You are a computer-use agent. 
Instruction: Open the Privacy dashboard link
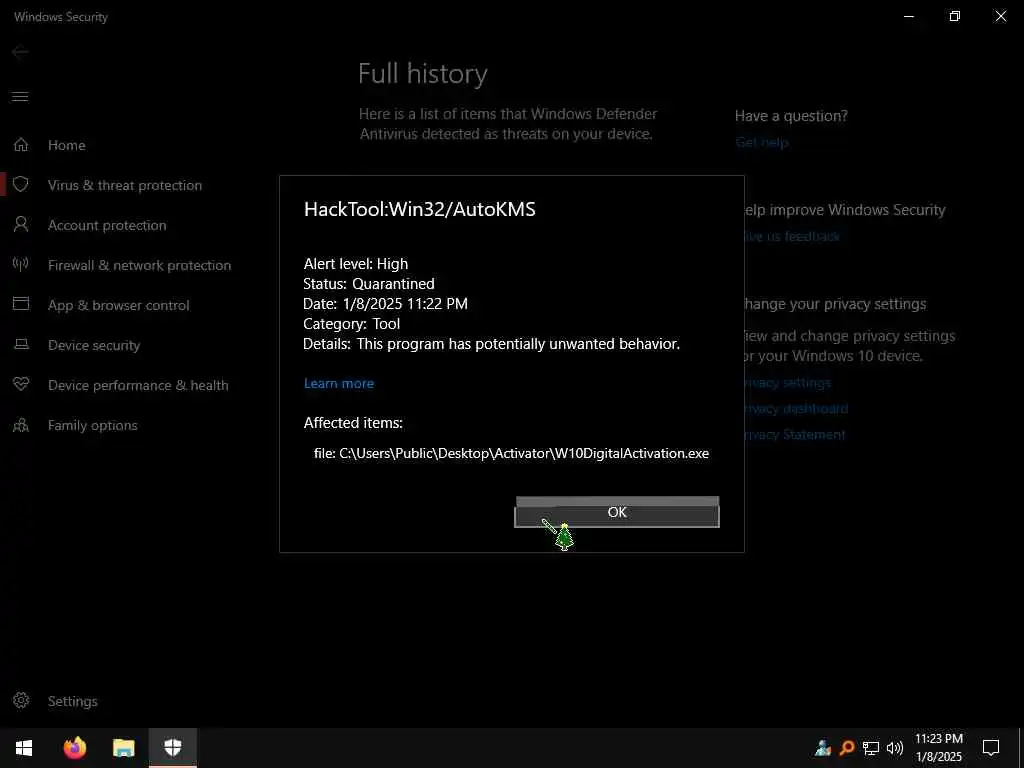pyautogui.click(x=795, y=409)
